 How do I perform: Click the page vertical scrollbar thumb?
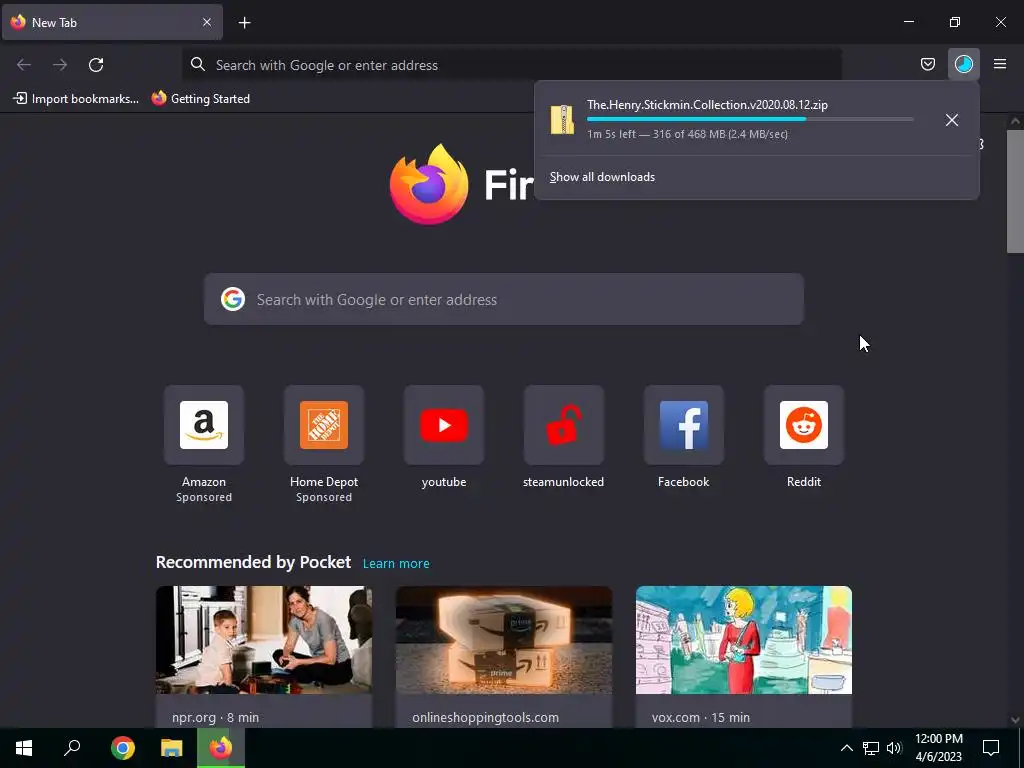(x=1015, y=191)
